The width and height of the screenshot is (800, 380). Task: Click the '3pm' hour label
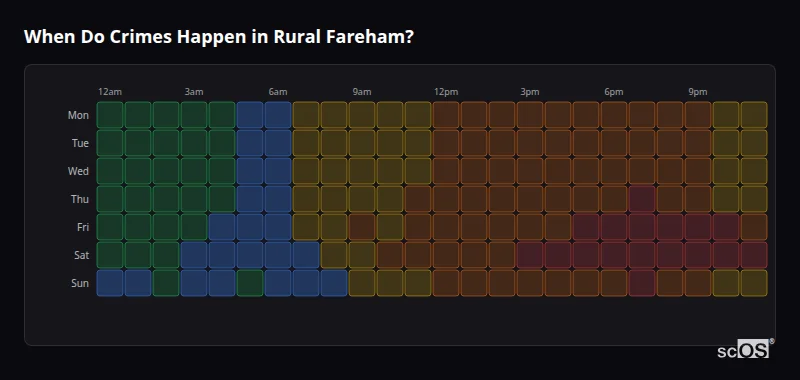[530, 92]
